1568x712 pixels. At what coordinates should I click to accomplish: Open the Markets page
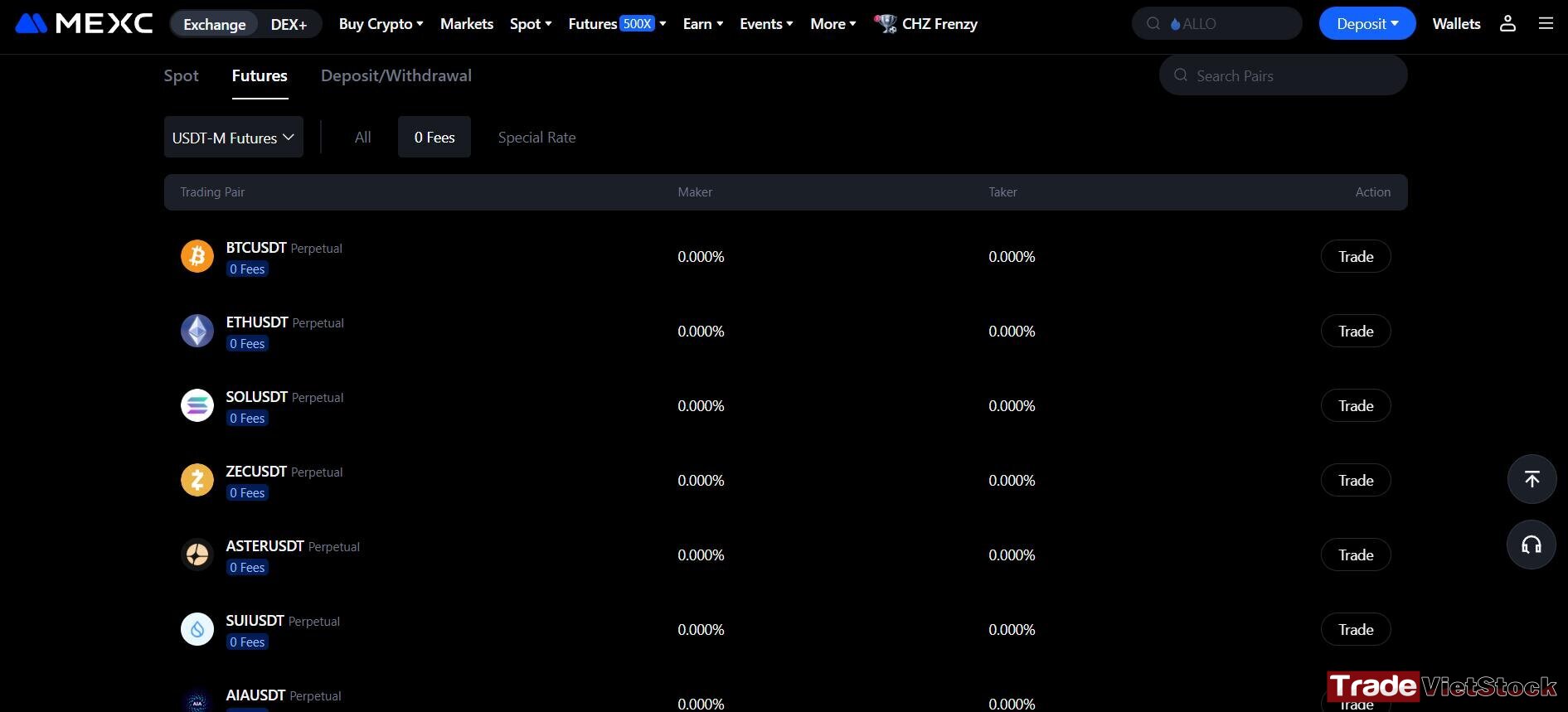[x=467, y=24]
